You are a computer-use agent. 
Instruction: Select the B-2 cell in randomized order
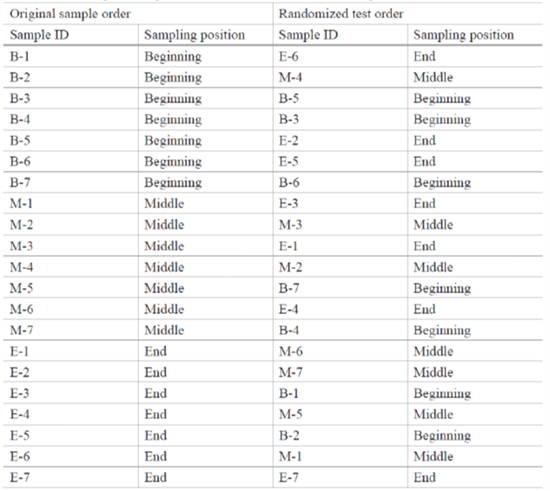pyautogui.click(x=340, y=435)
